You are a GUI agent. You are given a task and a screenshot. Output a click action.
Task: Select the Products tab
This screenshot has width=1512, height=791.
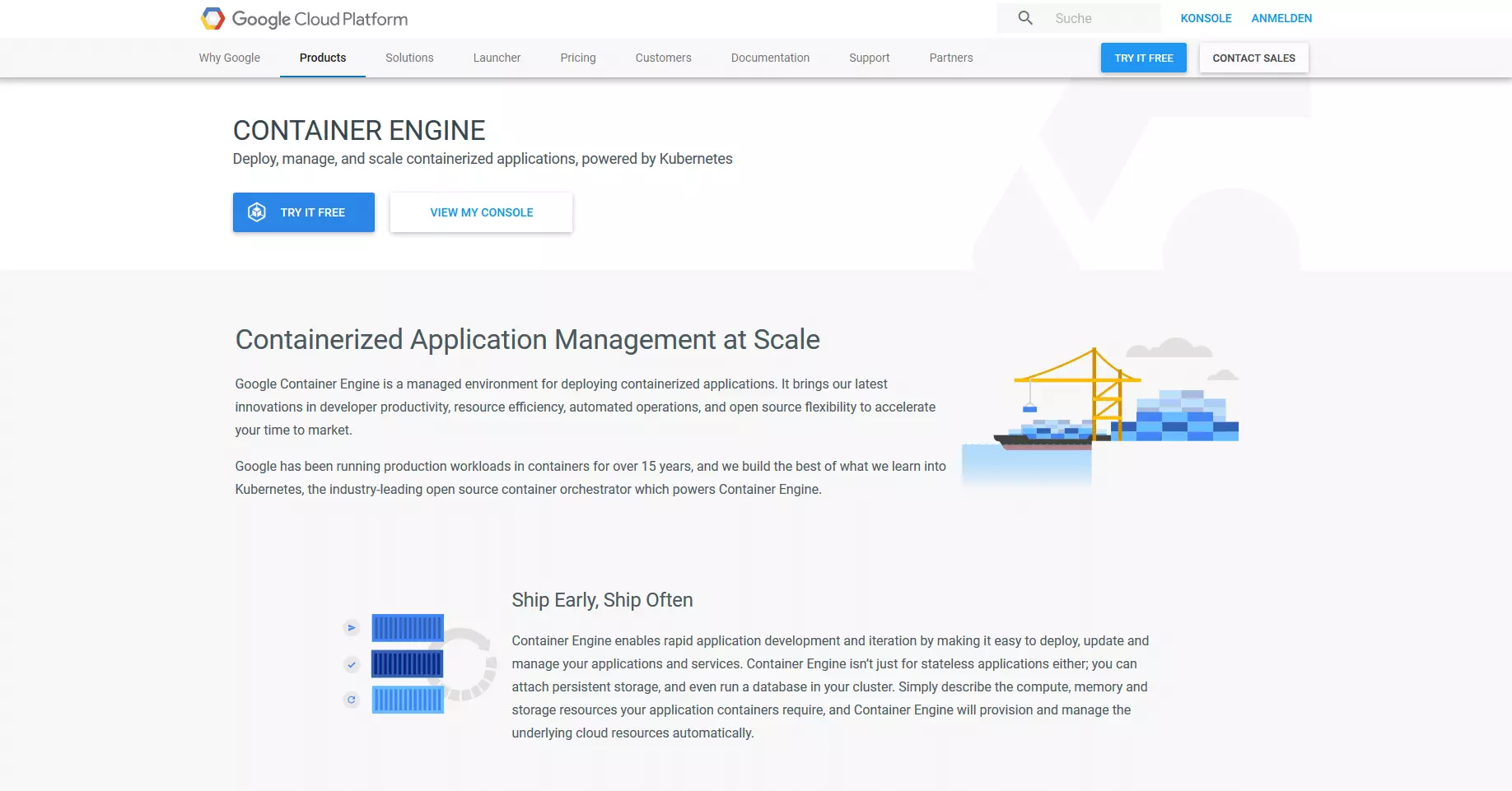(323, 58)
